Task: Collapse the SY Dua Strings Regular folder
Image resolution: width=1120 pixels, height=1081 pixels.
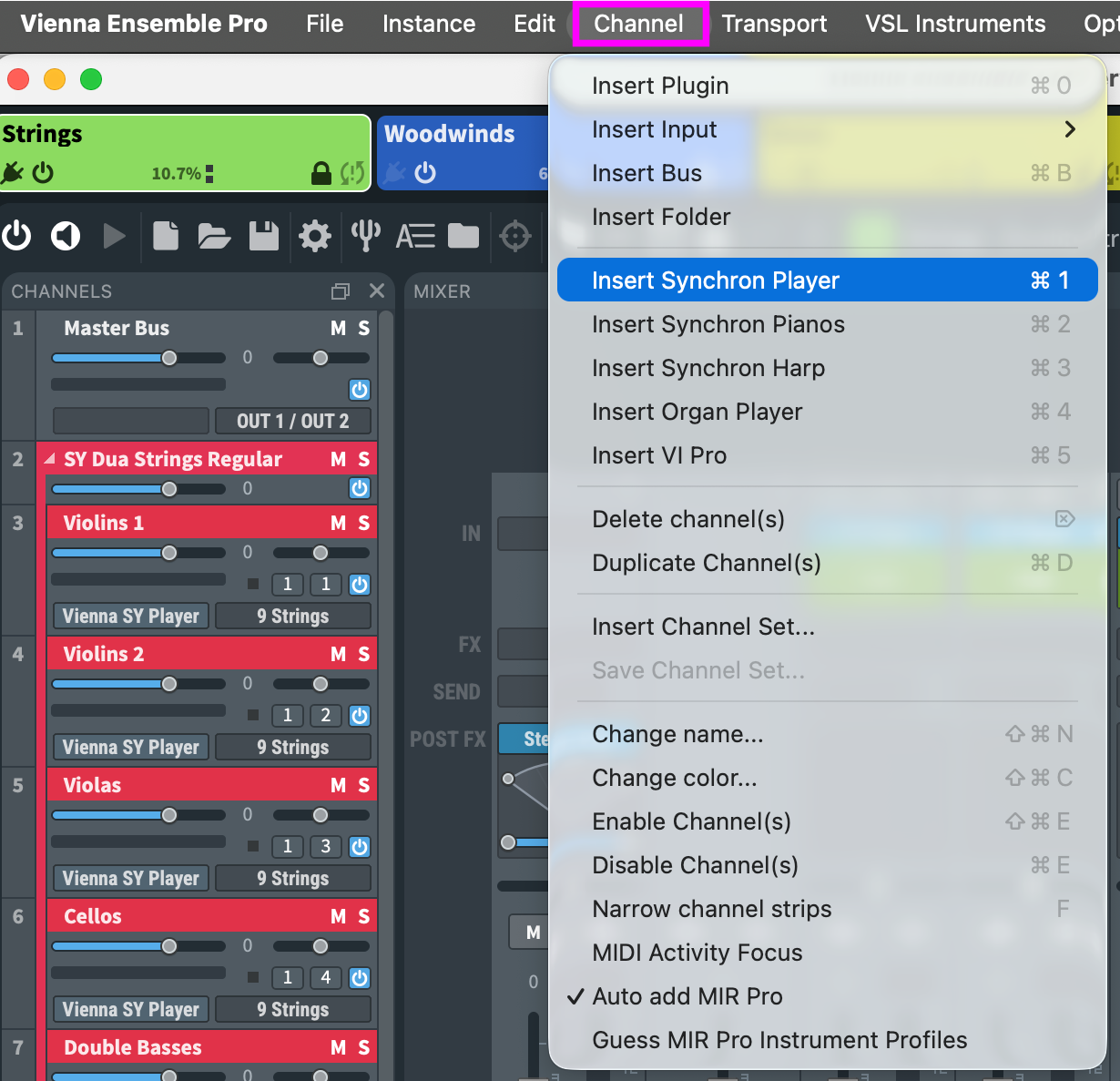Action: 49,459
